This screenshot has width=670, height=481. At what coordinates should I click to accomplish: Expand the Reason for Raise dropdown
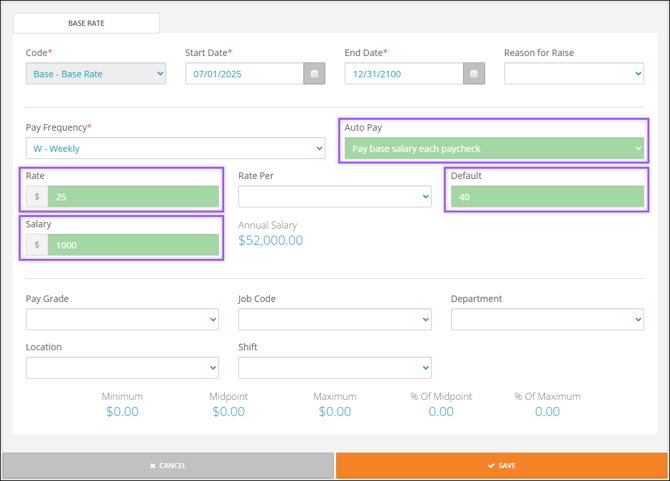574,73
